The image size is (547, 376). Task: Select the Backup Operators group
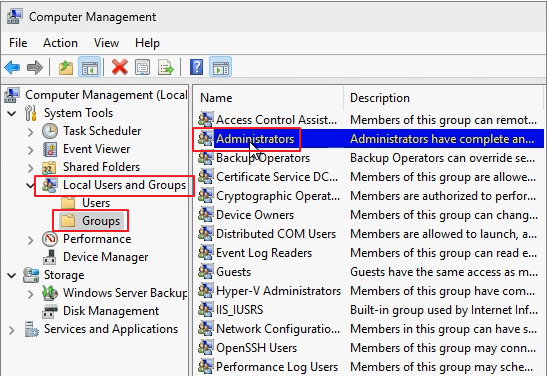[x=263, y=158]
